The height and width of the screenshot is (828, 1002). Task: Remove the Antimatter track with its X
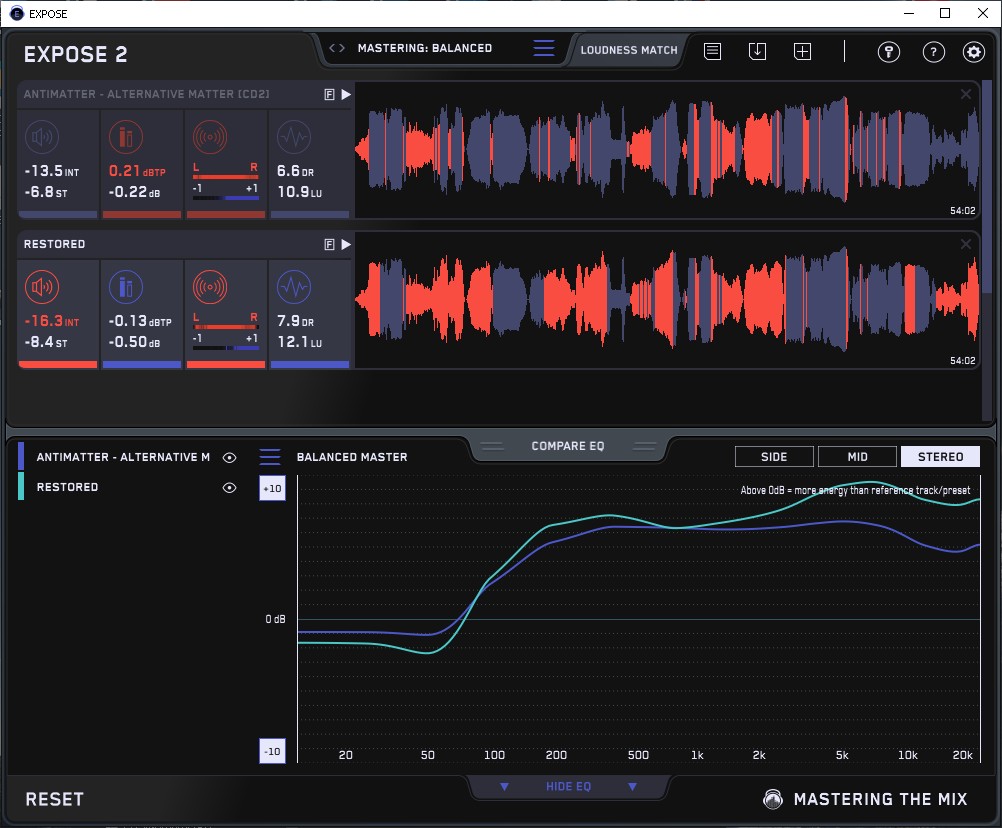pyautogui.click(x=966, y=94)
